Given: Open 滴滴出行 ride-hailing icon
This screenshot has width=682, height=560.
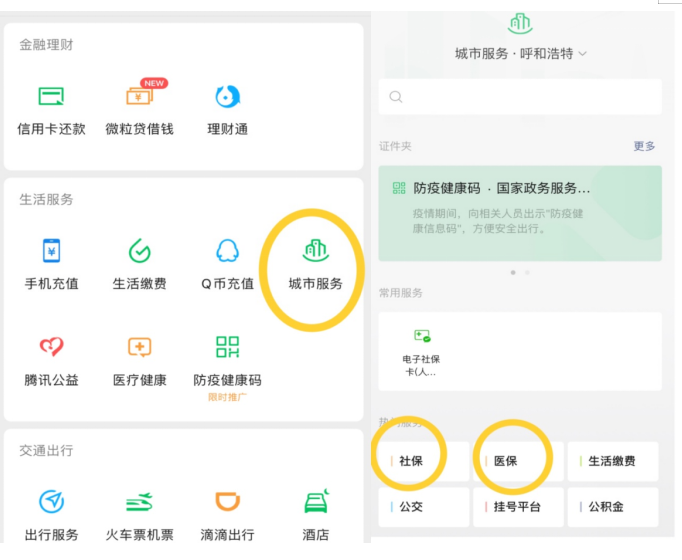Looking at the screenshot, I should pyautogui.click(x=227, y=503).
